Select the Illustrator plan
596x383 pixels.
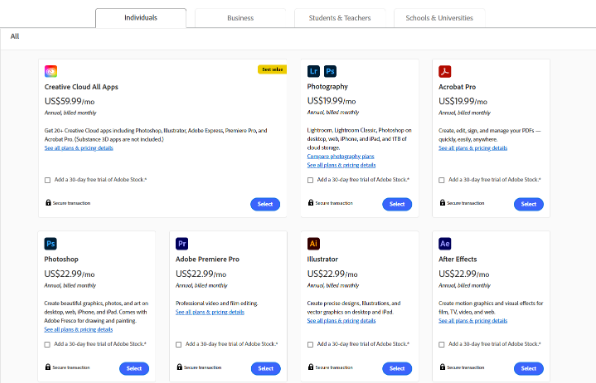point(397,368)
